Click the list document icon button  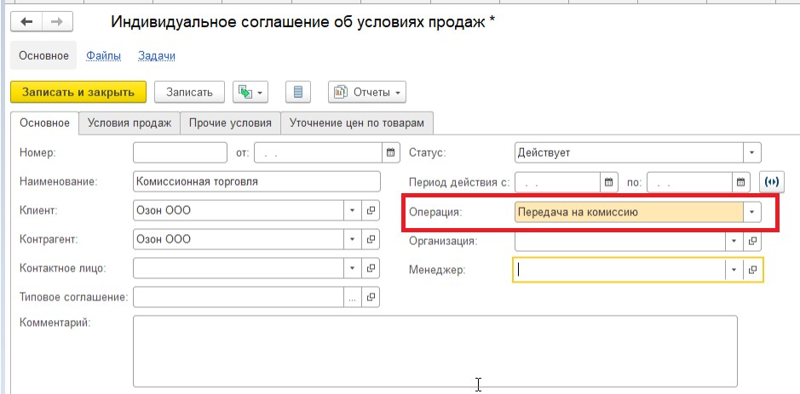point(298,92)
